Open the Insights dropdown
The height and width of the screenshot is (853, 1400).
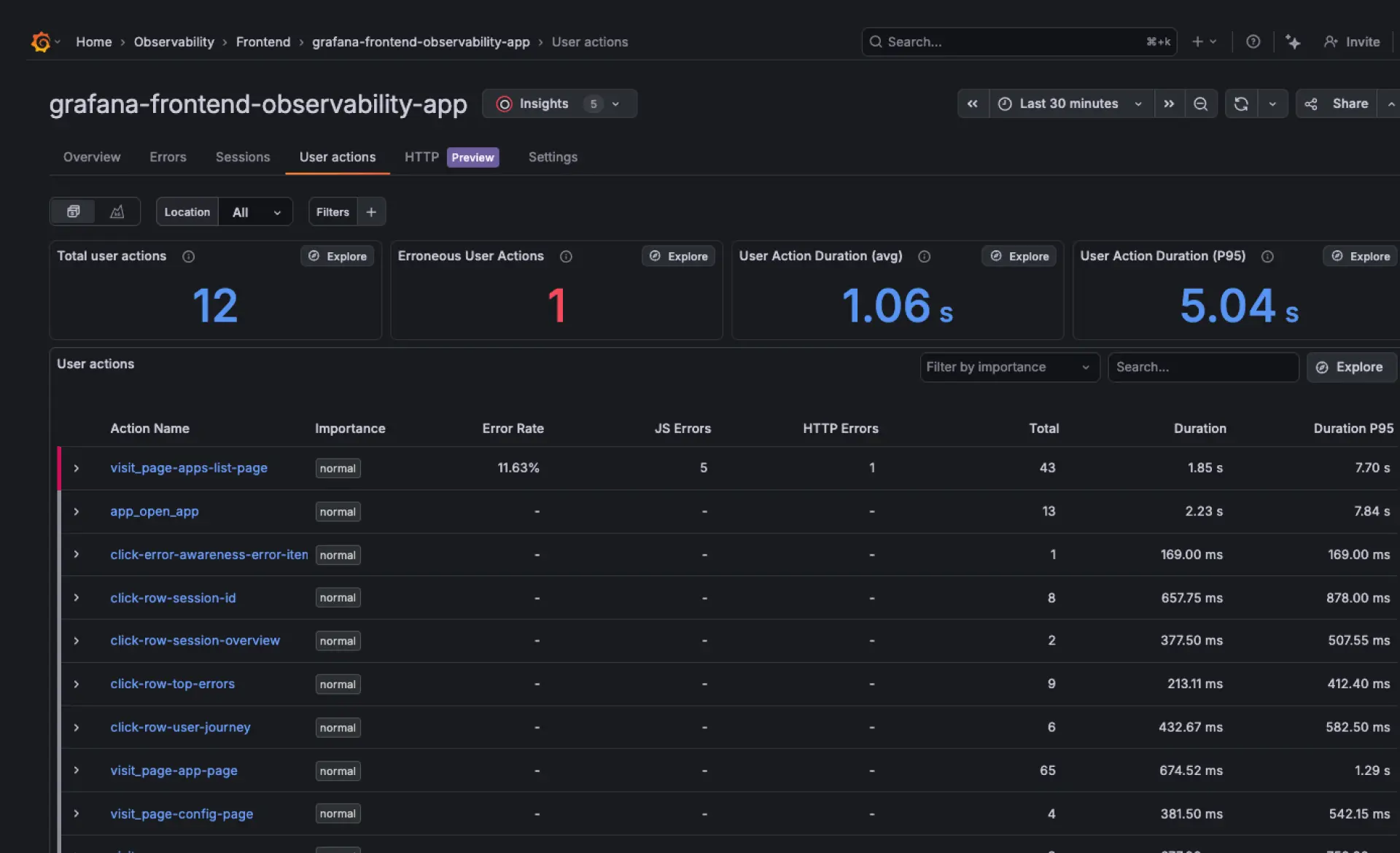click(x=559, y=104)
